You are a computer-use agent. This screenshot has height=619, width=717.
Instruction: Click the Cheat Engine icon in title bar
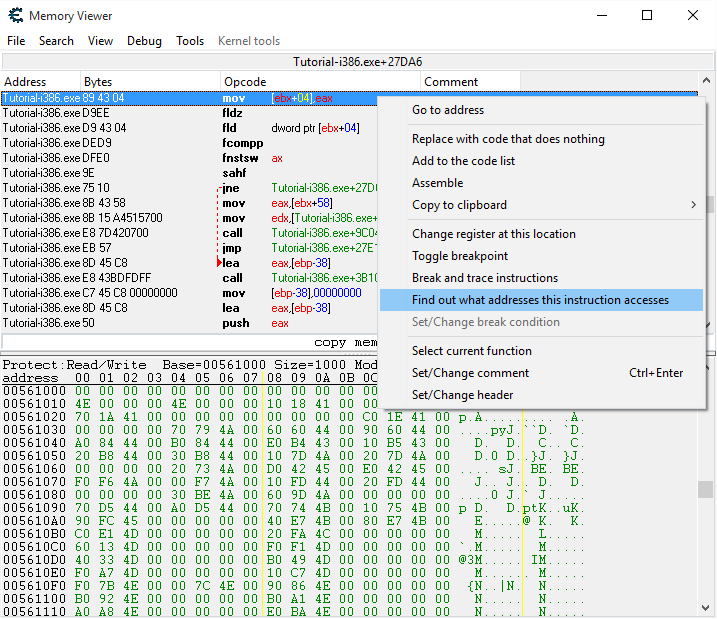pos(14,15)
